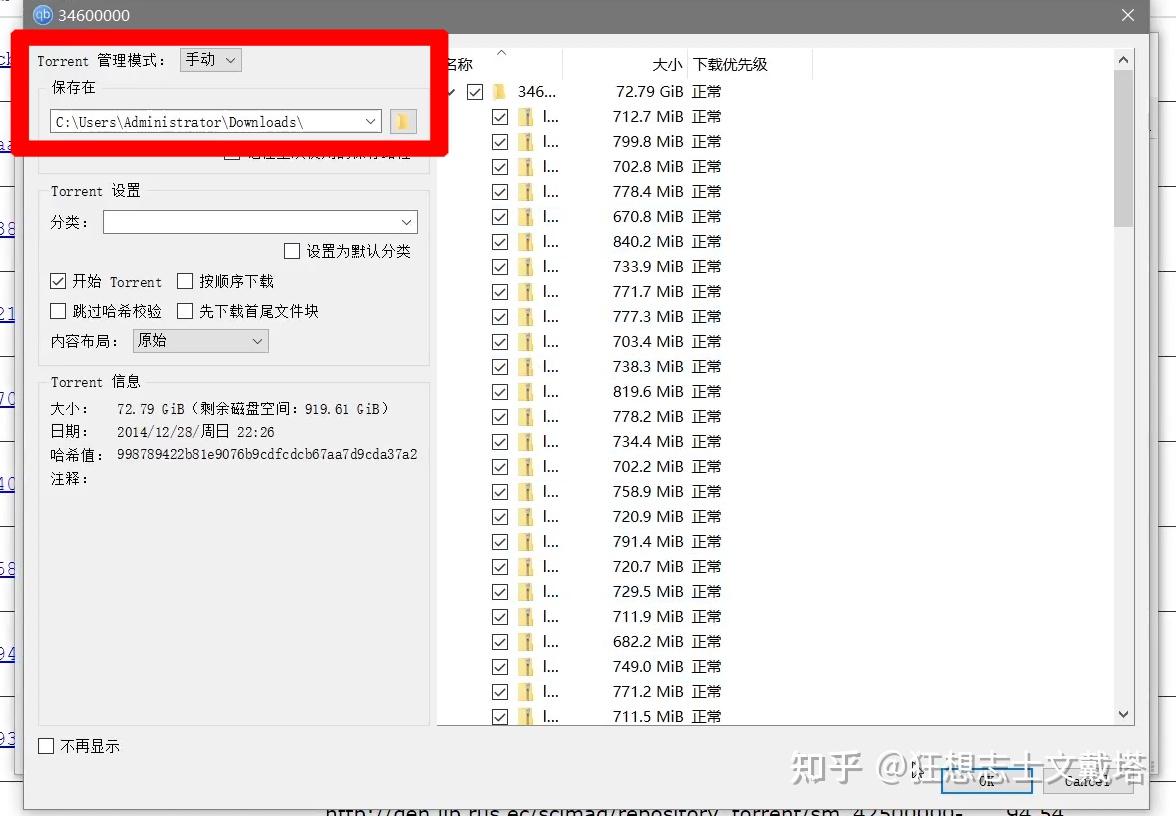Click the archive icon in the 840.2 MiB row
The width and height of the screenshot is (1176, 816).
coord(526,242)
